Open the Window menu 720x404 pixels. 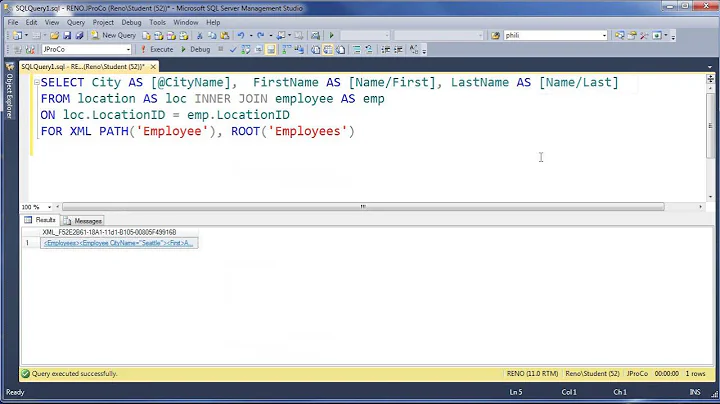(186, 22)
